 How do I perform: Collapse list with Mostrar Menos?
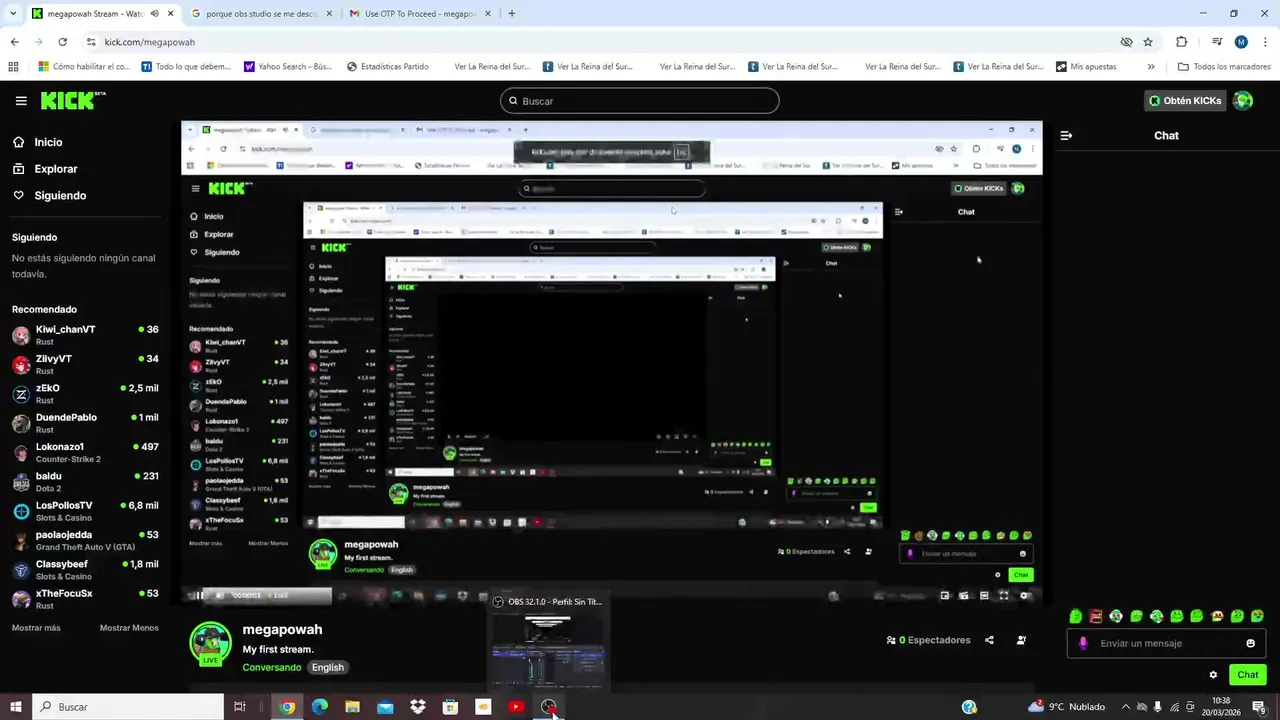coord(129,628)
